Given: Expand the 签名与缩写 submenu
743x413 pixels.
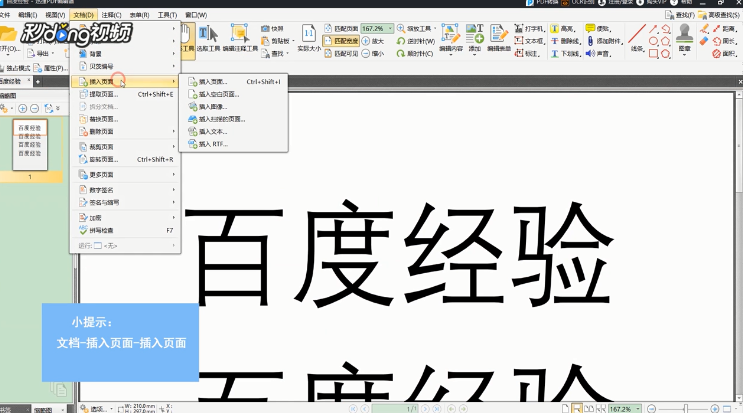Looking at the screenshot, I should coord(126,202).
